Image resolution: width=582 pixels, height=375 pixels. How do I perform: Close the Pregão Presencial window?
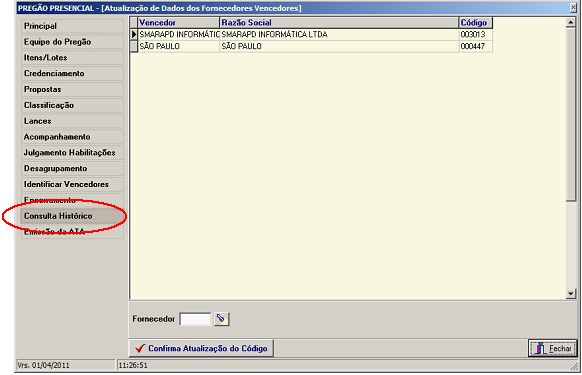573,8
